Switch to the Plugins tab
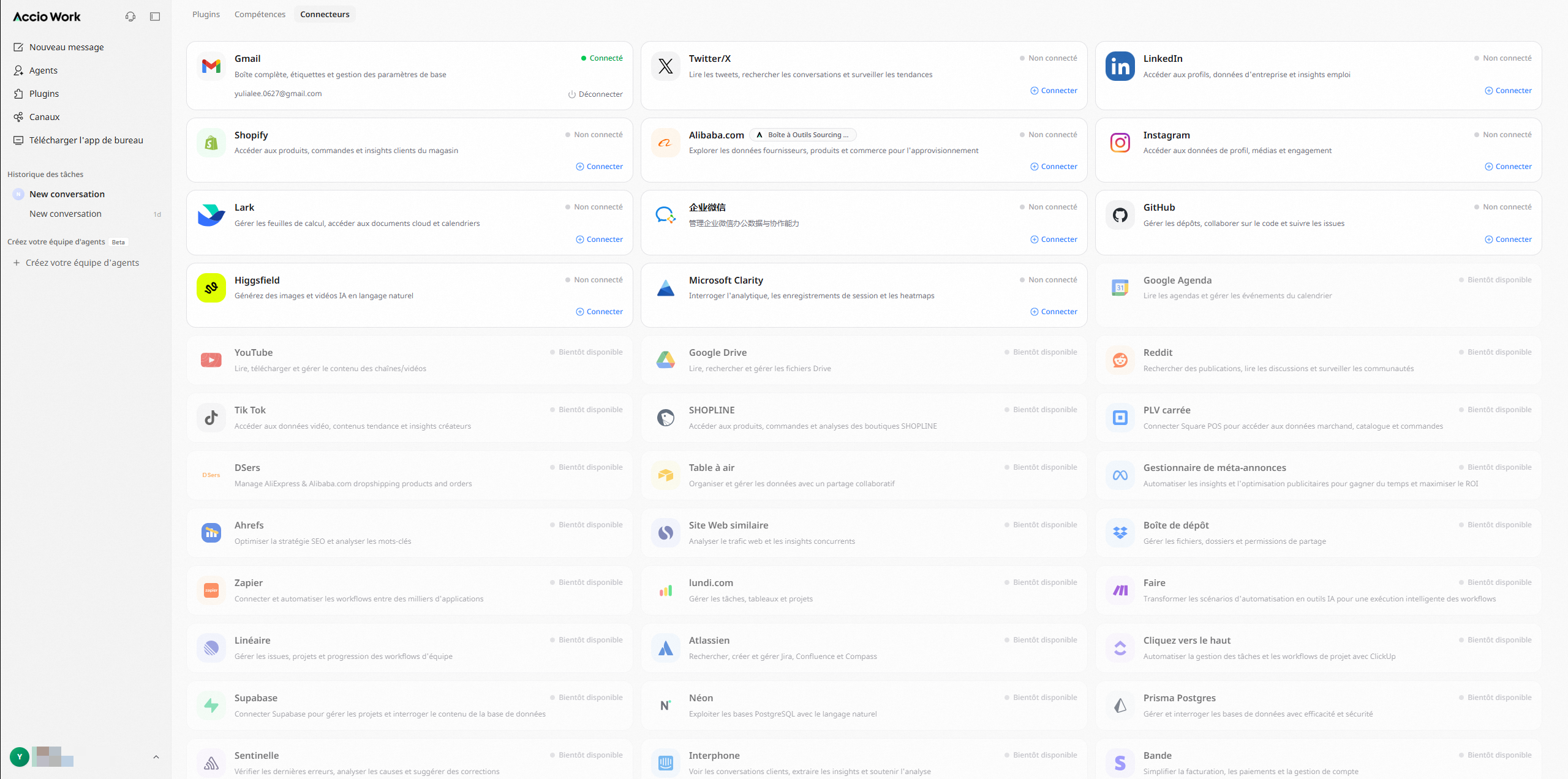This screenshot has height=779, width=1568. pos(206,14)
